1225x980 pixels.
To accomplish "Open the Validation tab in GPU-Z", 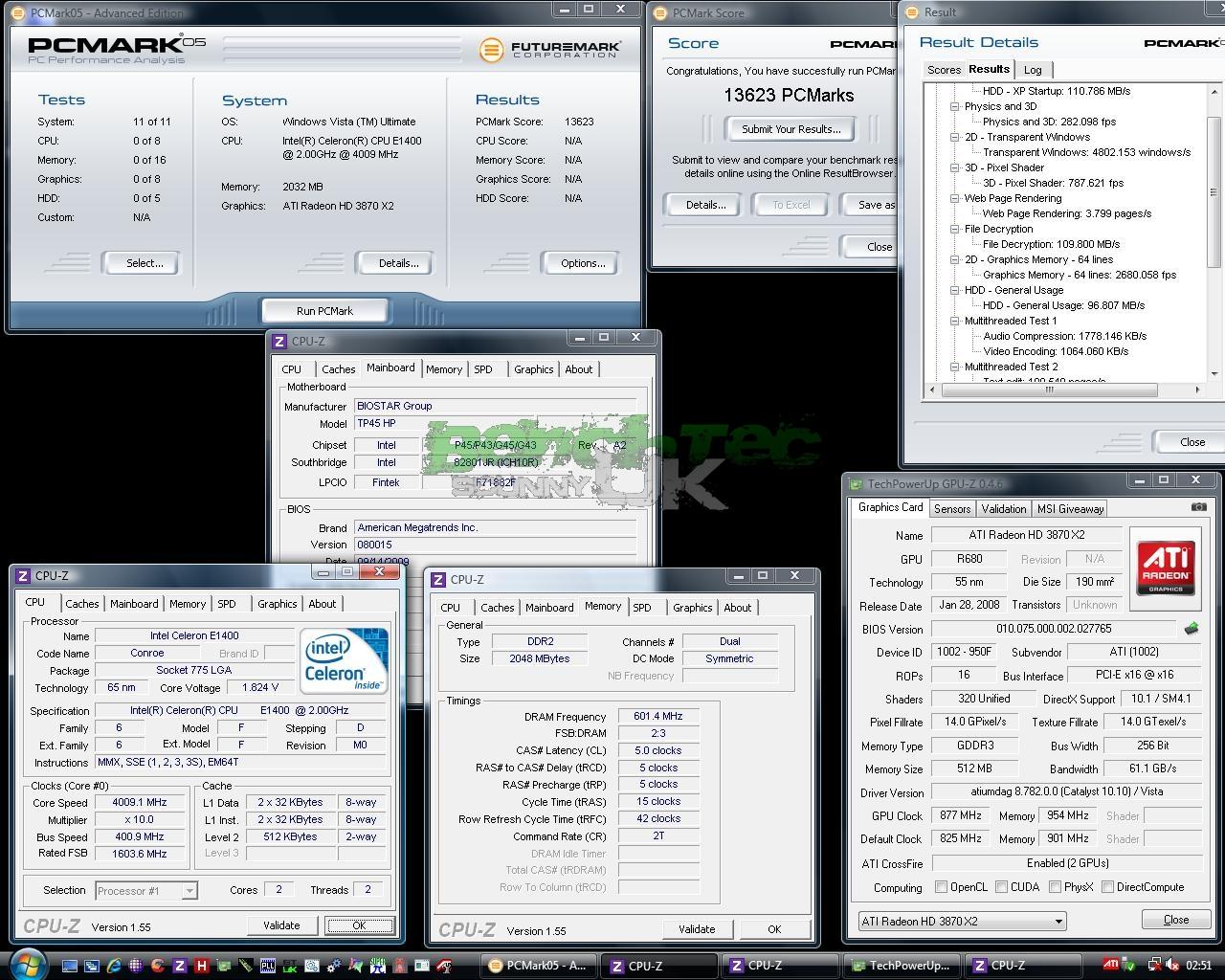I will pyautogui.click(x=1003, y=509).
